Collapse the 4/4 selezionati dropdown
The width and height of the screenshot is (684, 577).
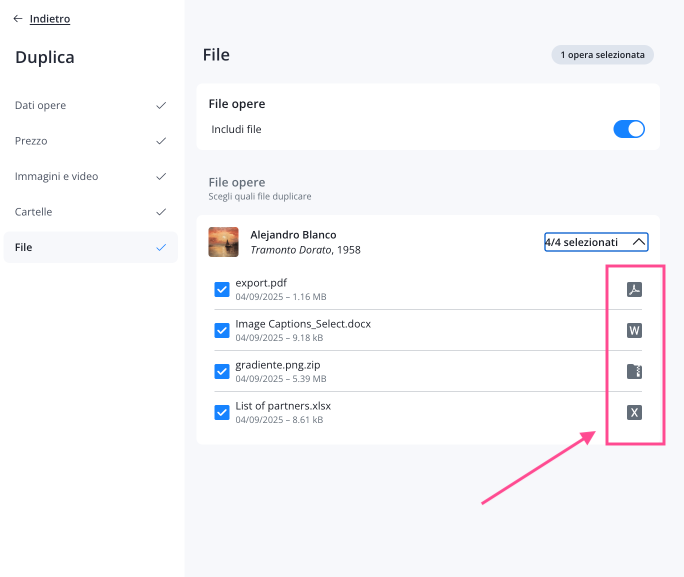click(x=596, y=242)
